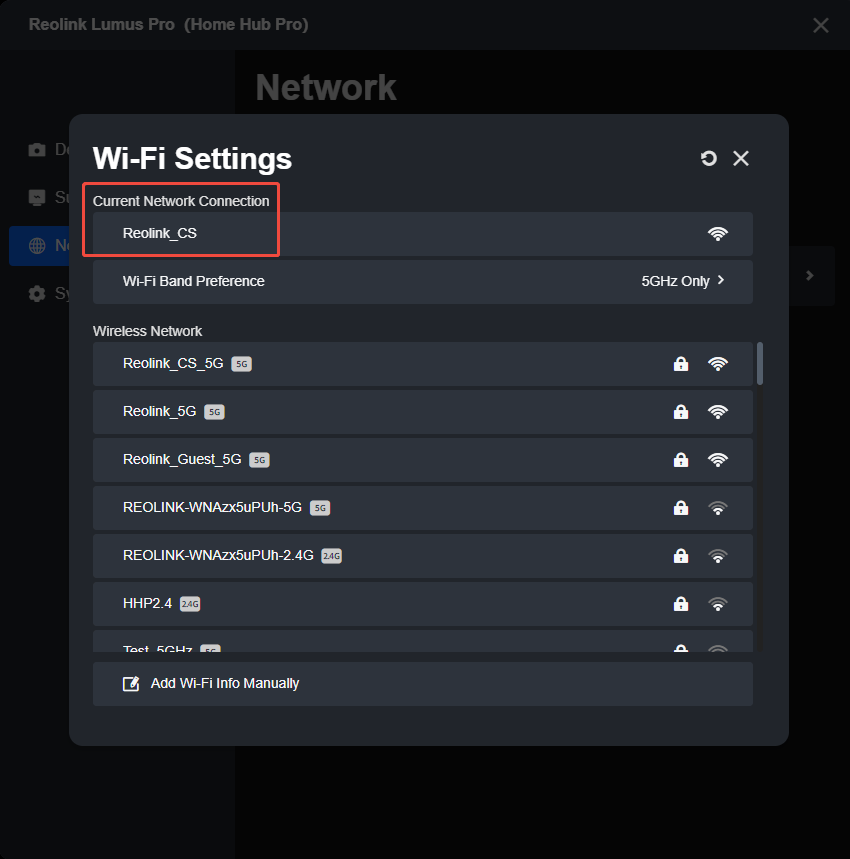Click the 5G badge next to Reolink_CS_5G
850x859 pixels.
242,364
